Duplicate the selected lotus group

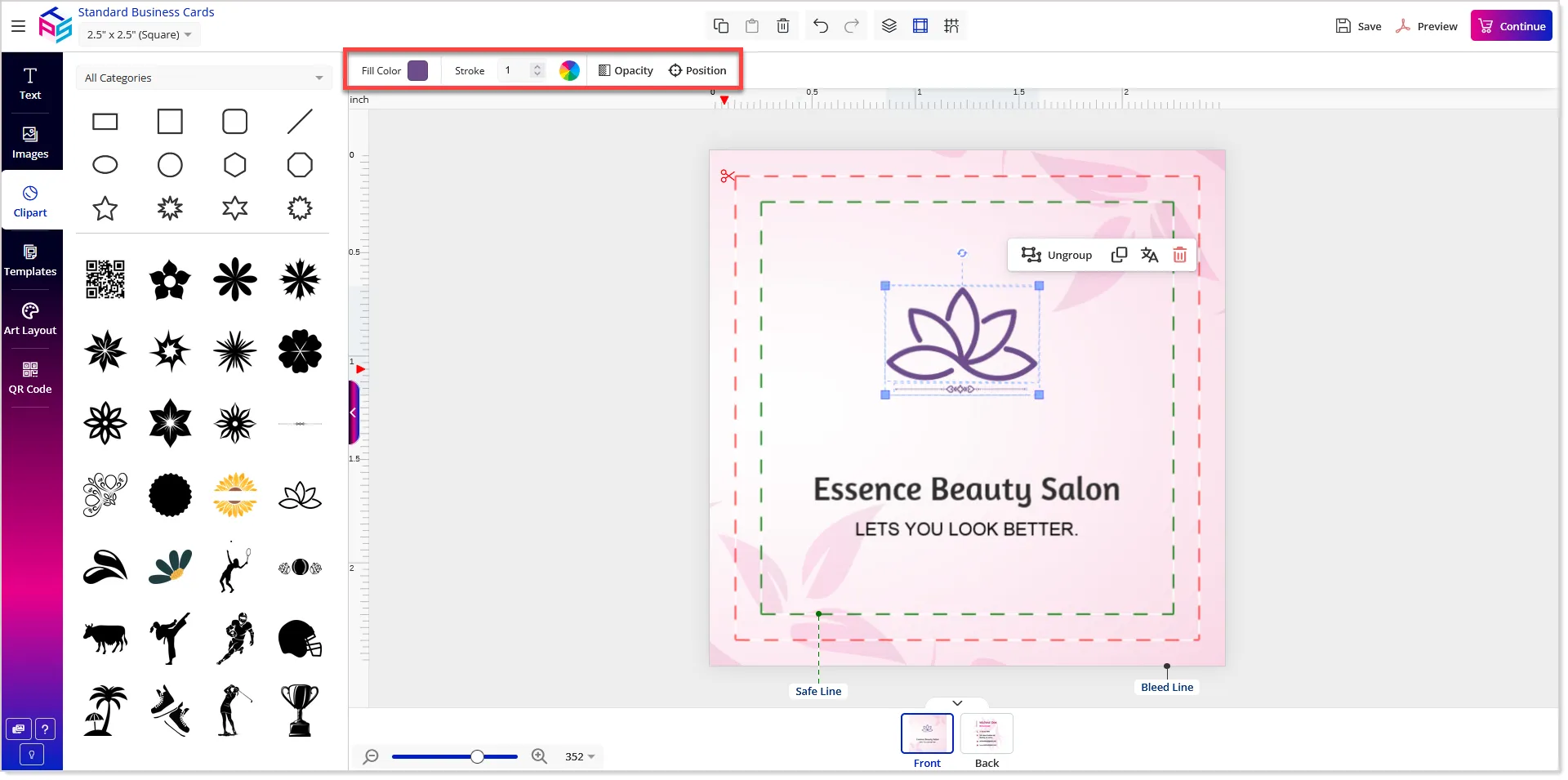pos(1120,255)
